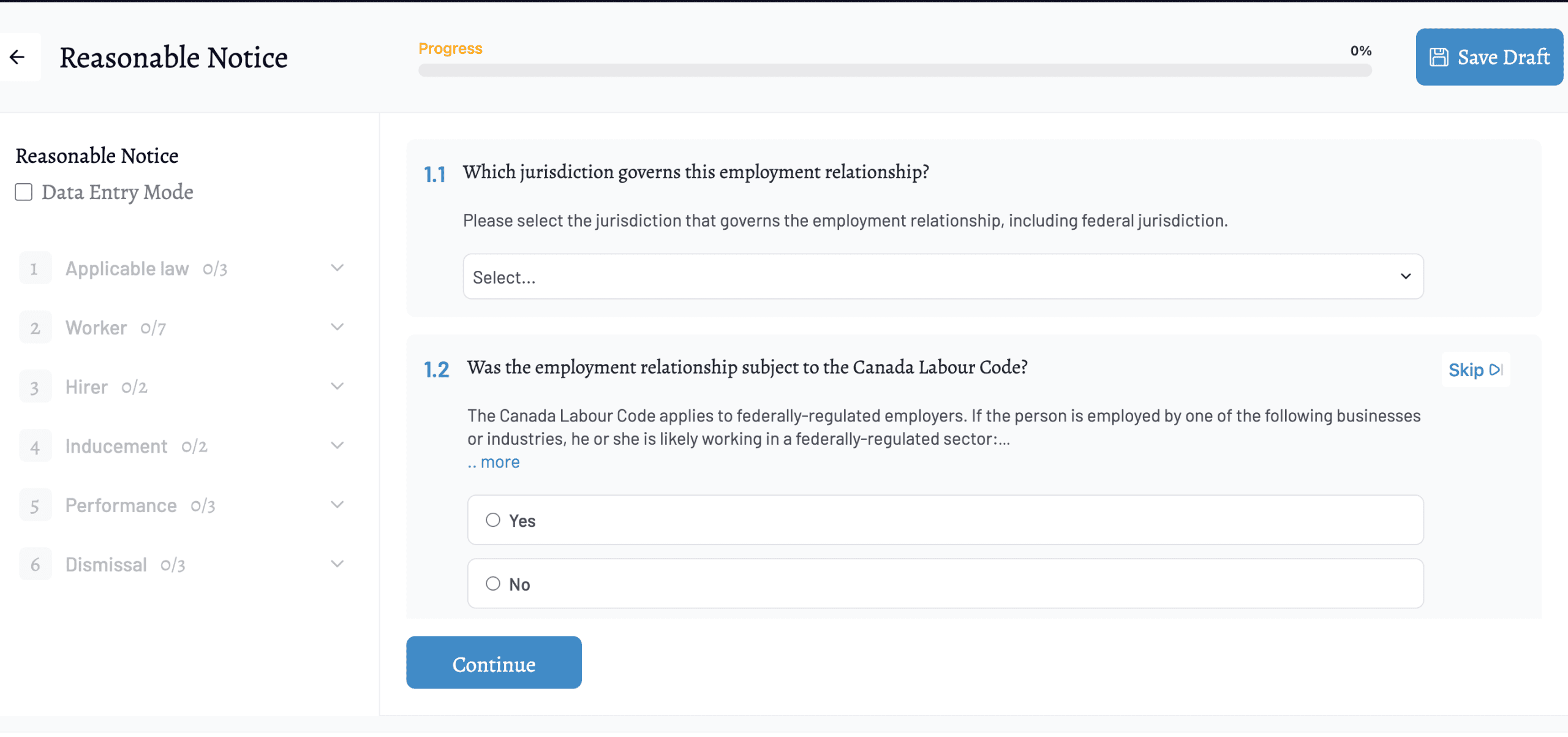Expand the Worker section chevron

337,327
